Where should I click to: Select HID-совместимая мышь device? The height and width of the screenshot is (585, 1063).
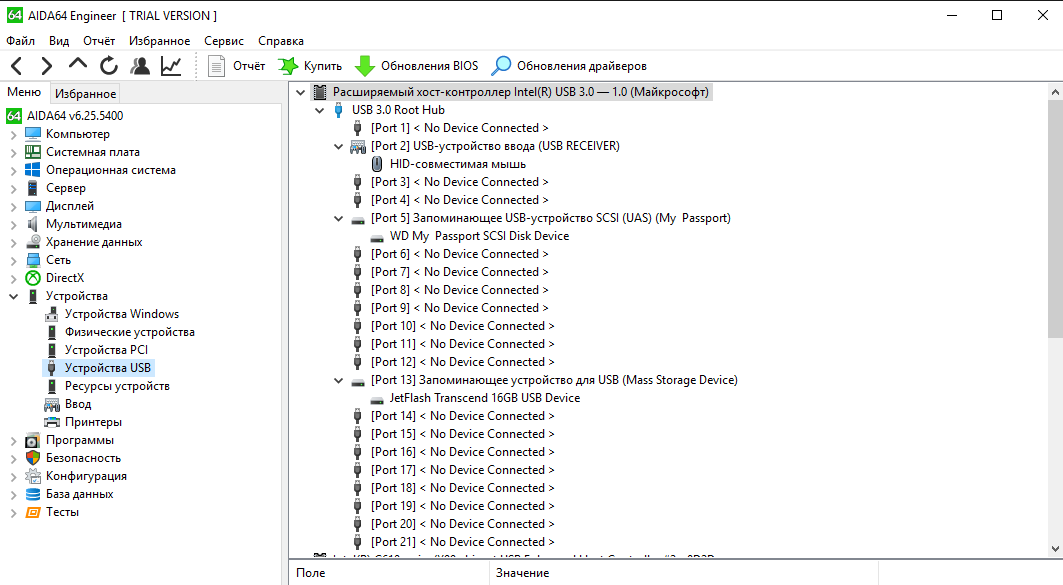[458, 164]
